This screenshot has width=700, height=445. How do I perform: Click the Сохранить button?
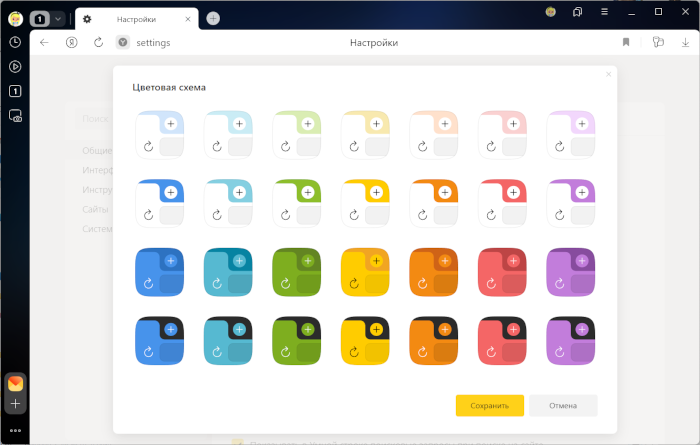click(489, 405)
